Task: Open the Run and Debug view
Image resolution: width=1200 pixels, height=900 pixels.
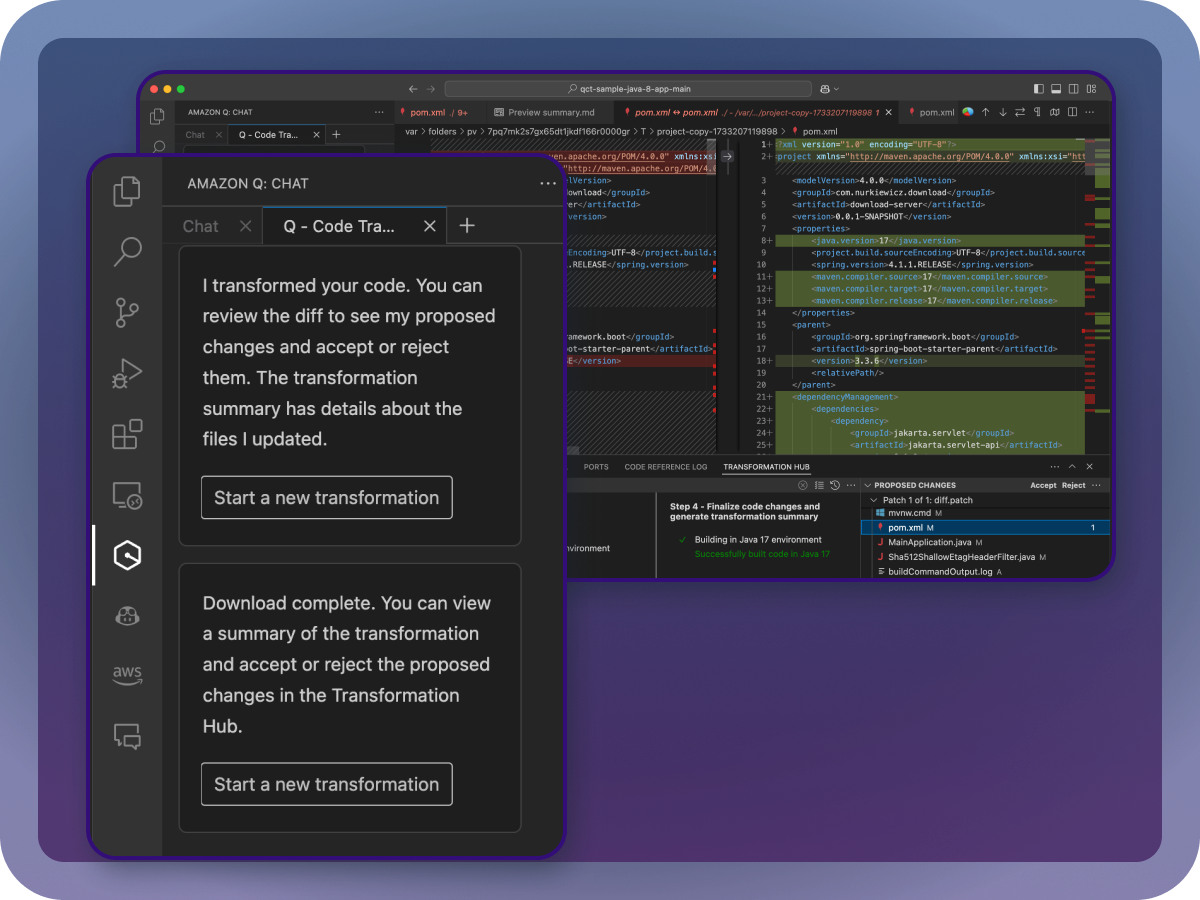Action: pos(126,374)
